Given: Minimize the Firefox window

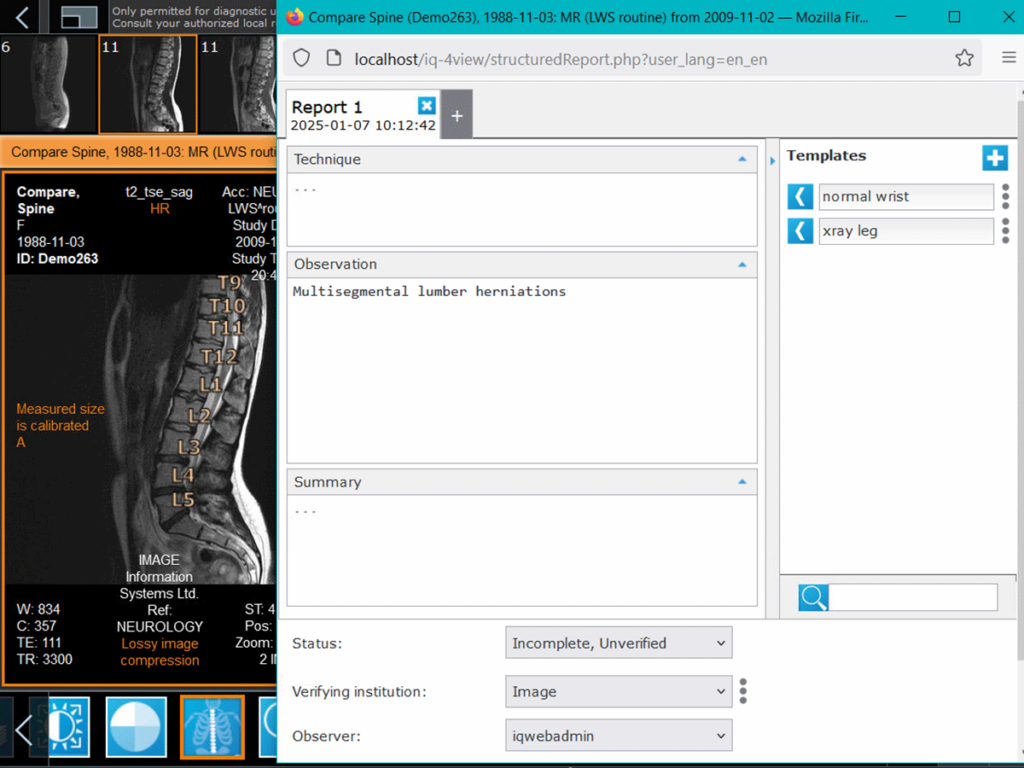Looking at the screenshot, I should 901,17.
